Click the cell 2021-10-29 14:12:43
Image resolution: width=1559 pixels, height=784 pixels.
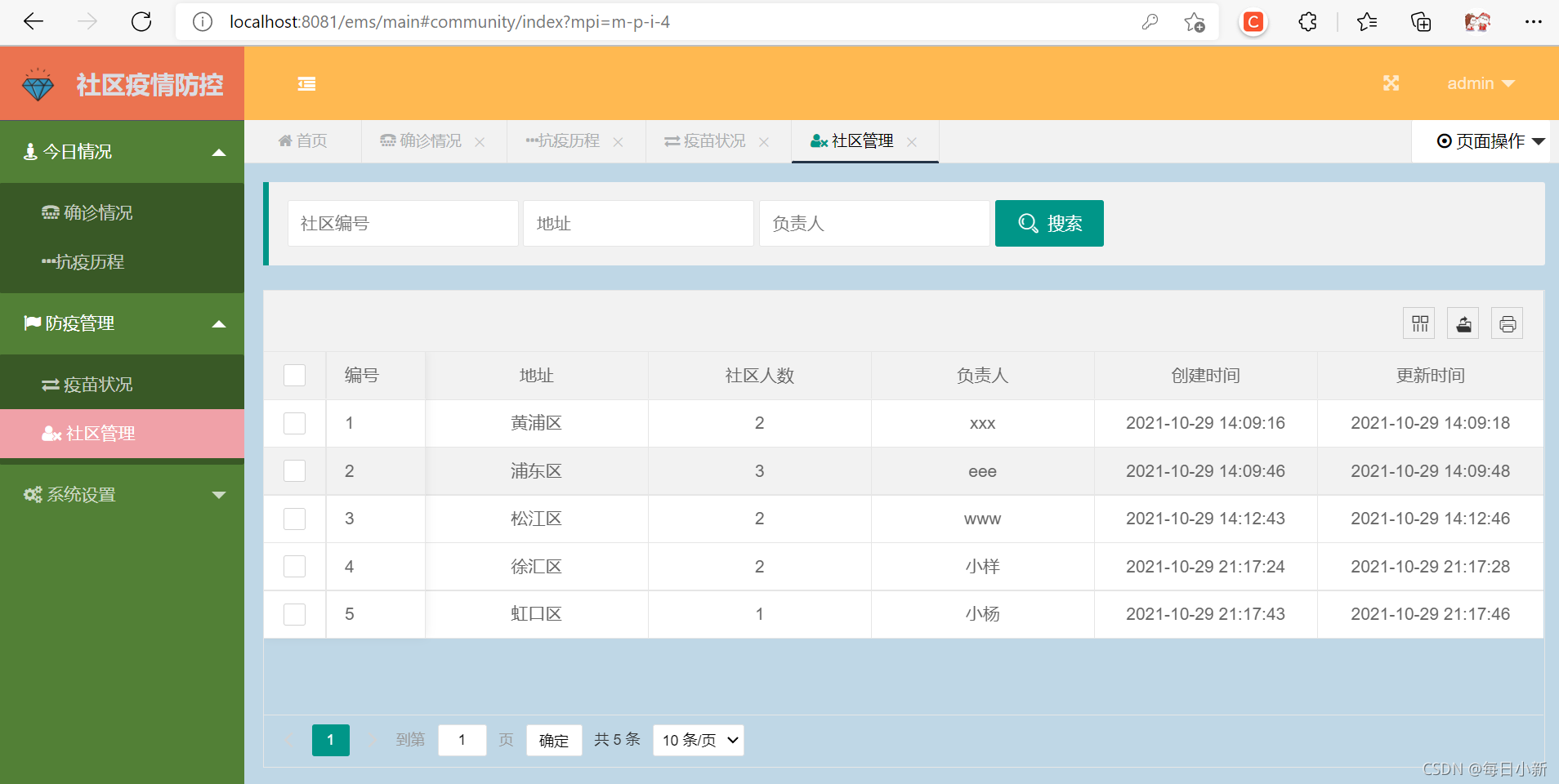point(1206,519)
